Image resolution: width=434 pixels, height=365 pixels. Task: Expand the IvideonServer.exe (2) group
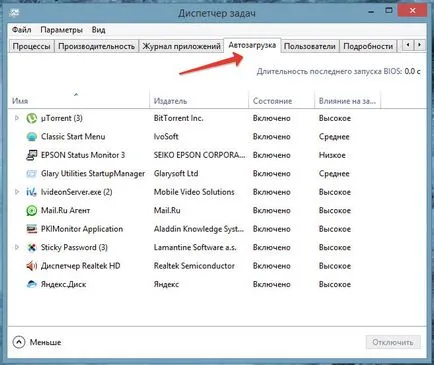coord(17,192)
